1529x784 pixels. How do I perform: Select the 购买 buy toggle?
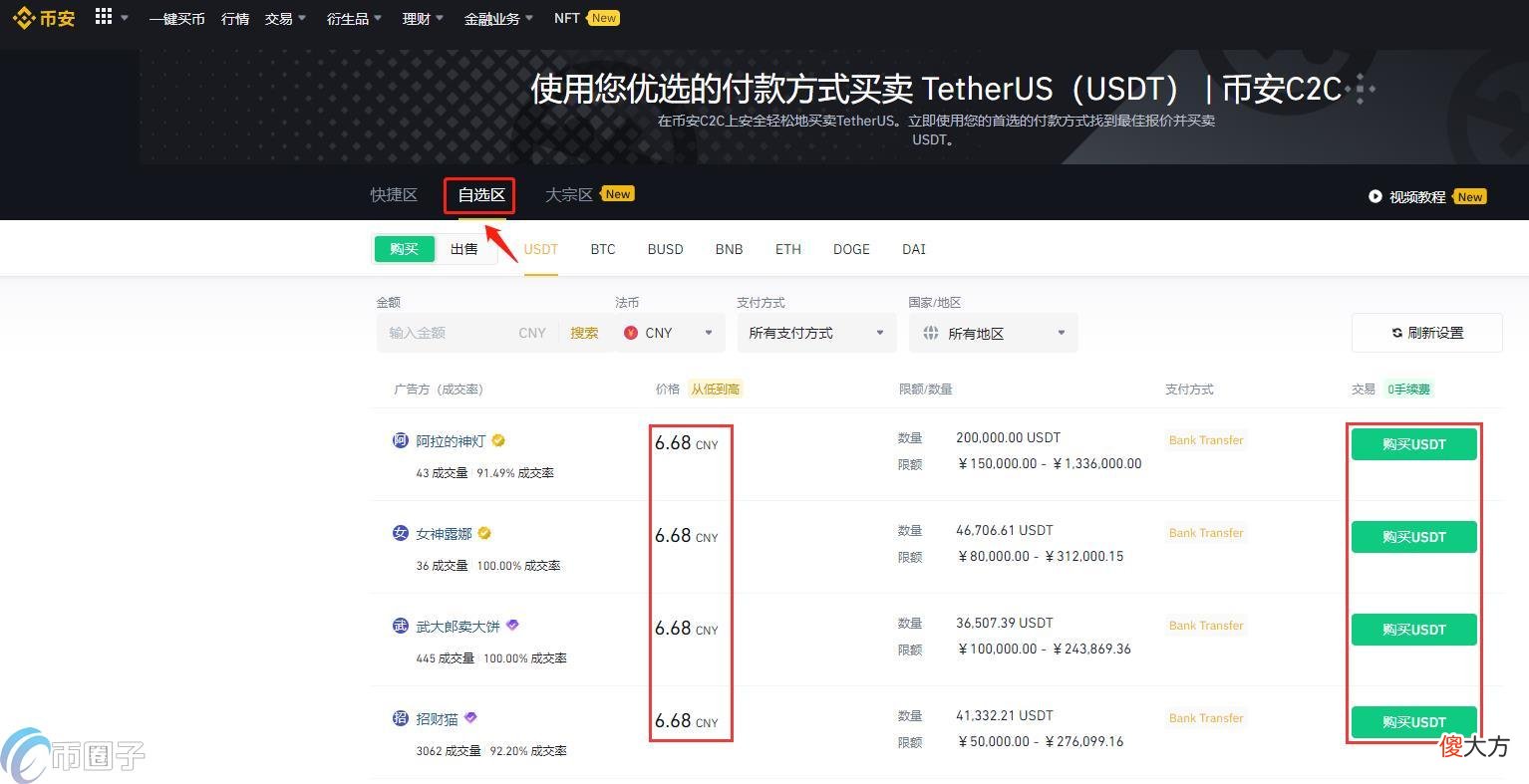[404, 249]
